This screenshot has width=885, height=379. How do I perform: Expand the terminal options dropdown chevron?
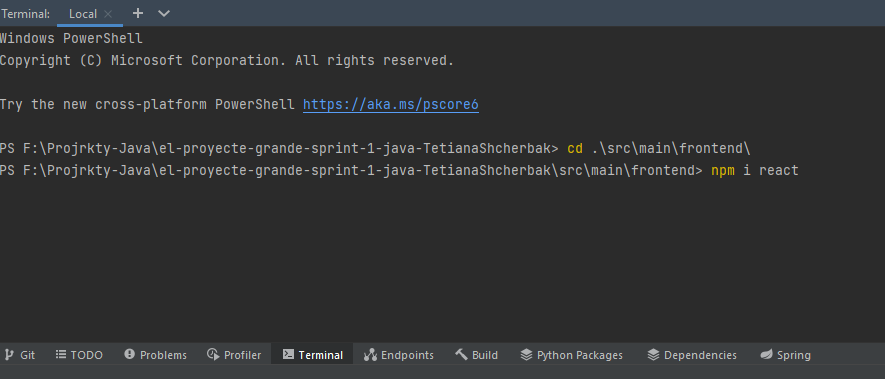pyautogui.click(x=164, y=13)
